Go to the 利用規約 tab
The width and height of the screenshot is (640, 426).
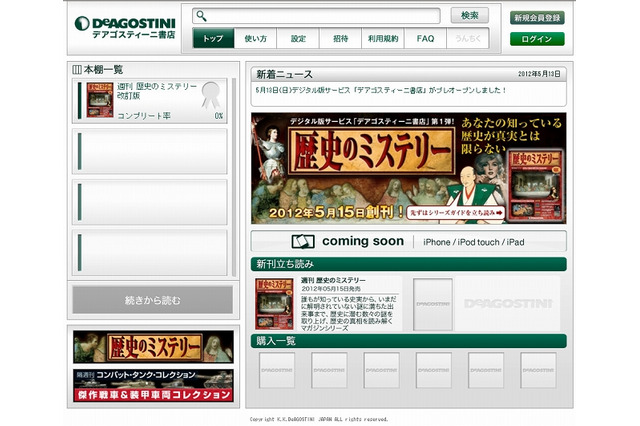coord(383,38)
